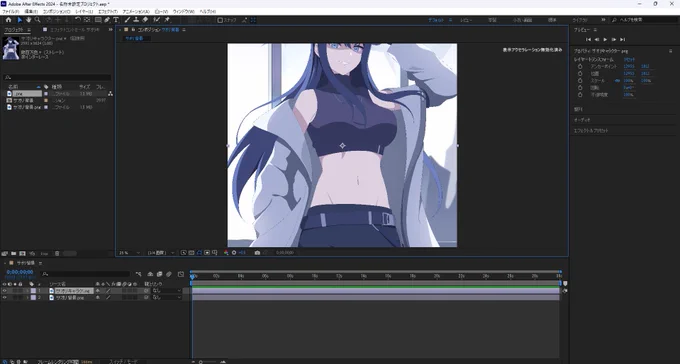Toggle frame blending for the composition in timeline
This screenshot has height=364, width=680.
[159, 274]
